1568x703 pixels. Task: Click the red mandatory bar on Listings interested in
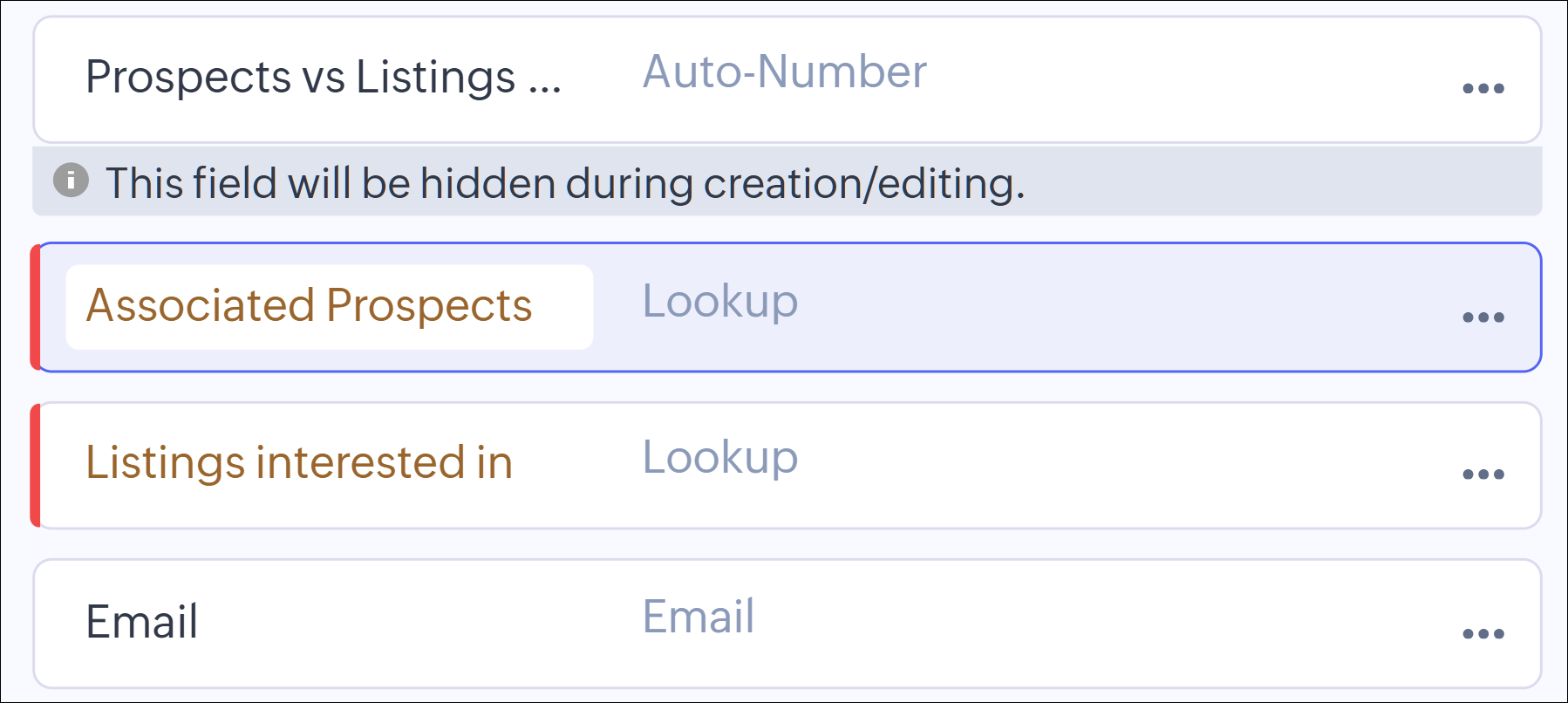[x=35, y=465]
